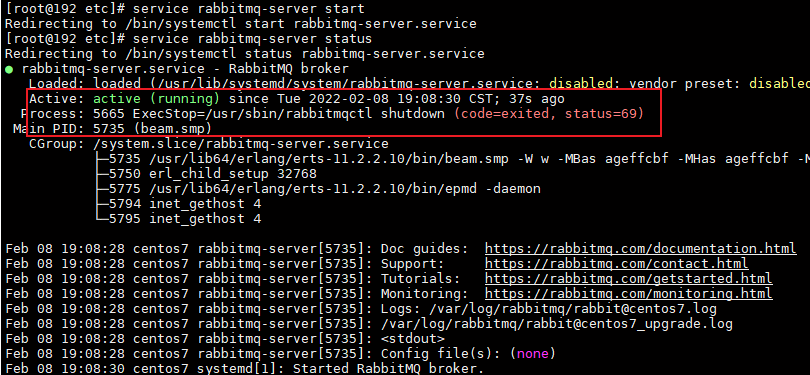
Task: Select the '5794 inet_gethost 4' row
Action: coord(178,204)
